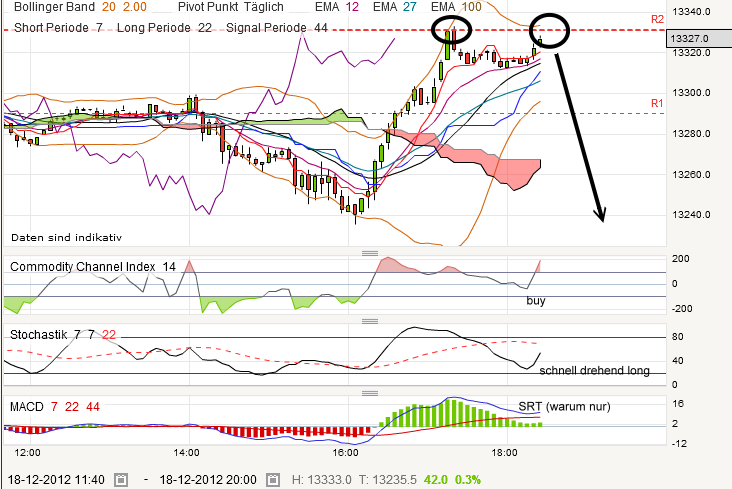Click the Short Periode 7 setting
Viewport: 732px width, 489px height.
coord(58,28)
